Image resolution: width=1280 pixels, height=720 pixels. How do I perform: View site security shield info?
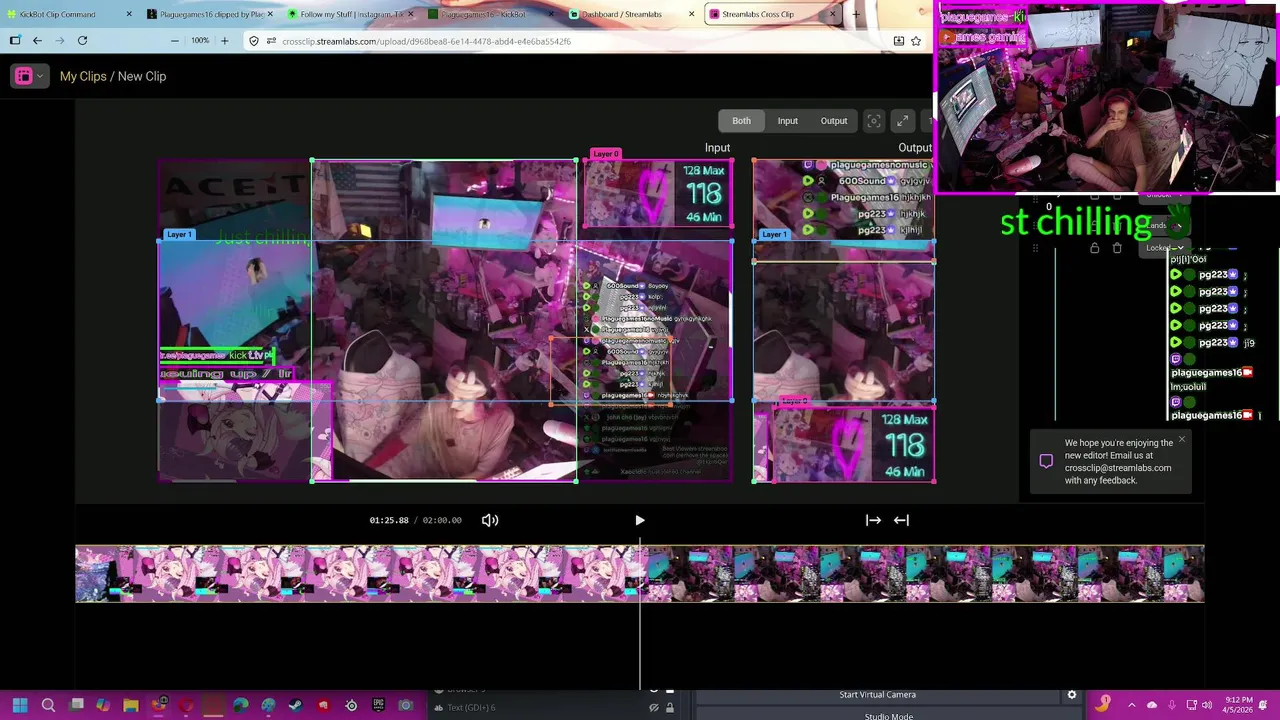pyautogui.click(x=254, y=41)
